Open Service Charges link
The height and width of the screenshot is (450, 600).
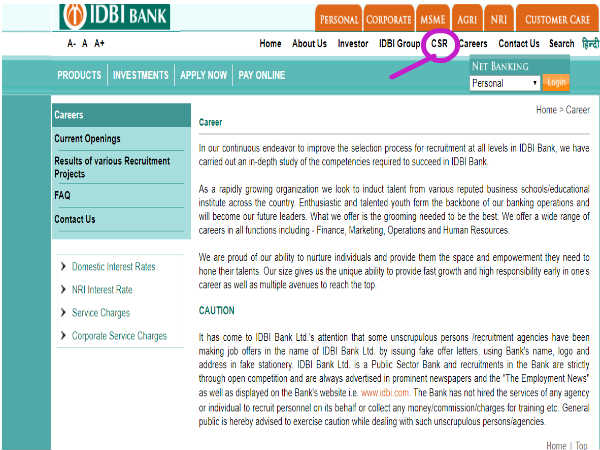101,313
